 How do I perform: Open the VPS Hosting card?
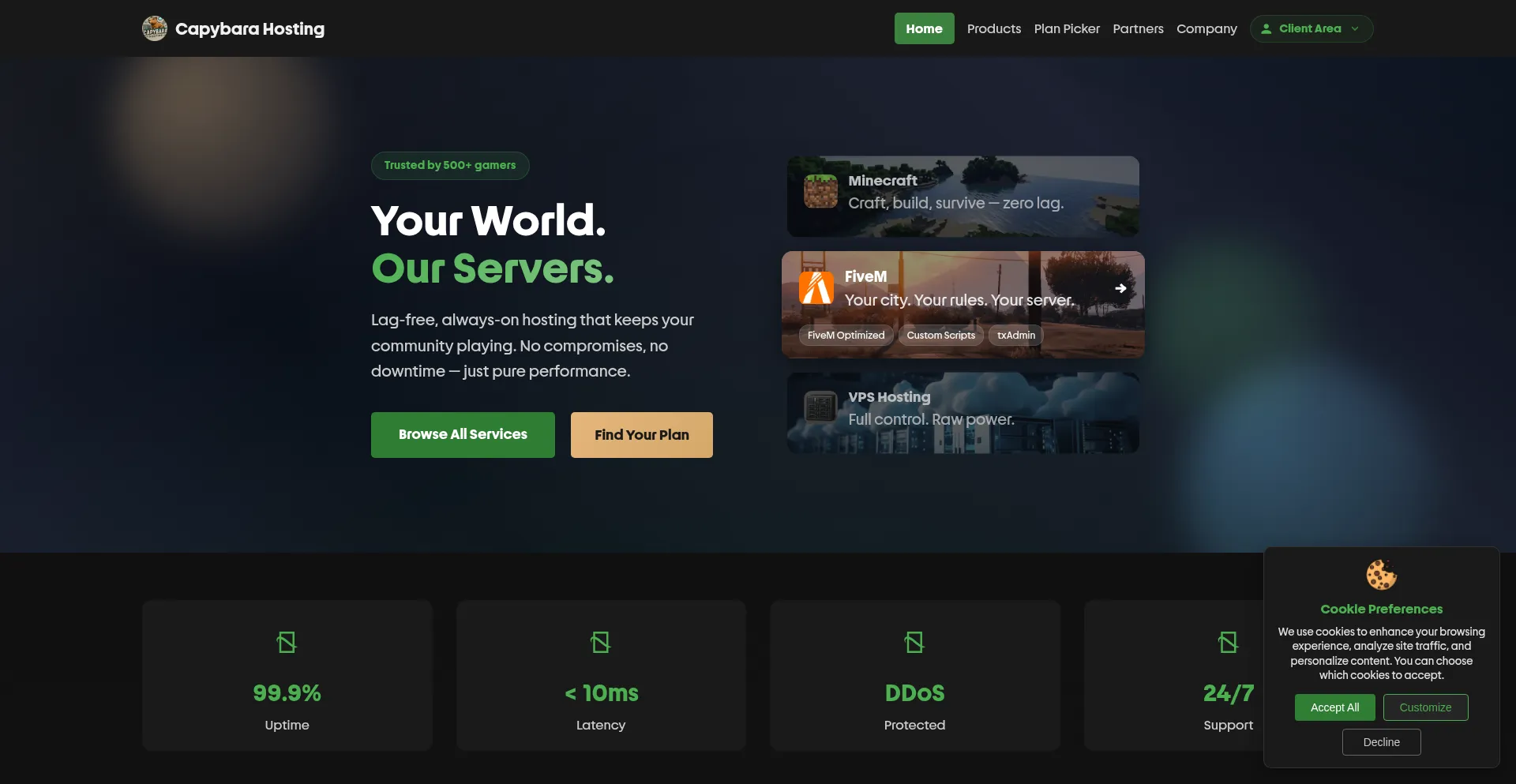coord(963,413)
